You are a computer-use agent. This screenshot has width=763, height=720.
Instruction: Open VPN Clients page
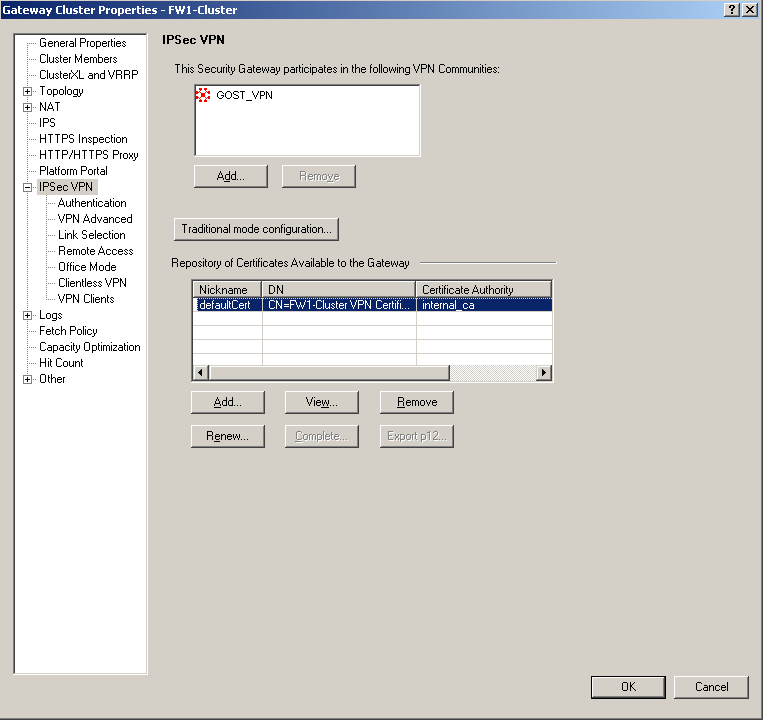(x=86, y=300)
